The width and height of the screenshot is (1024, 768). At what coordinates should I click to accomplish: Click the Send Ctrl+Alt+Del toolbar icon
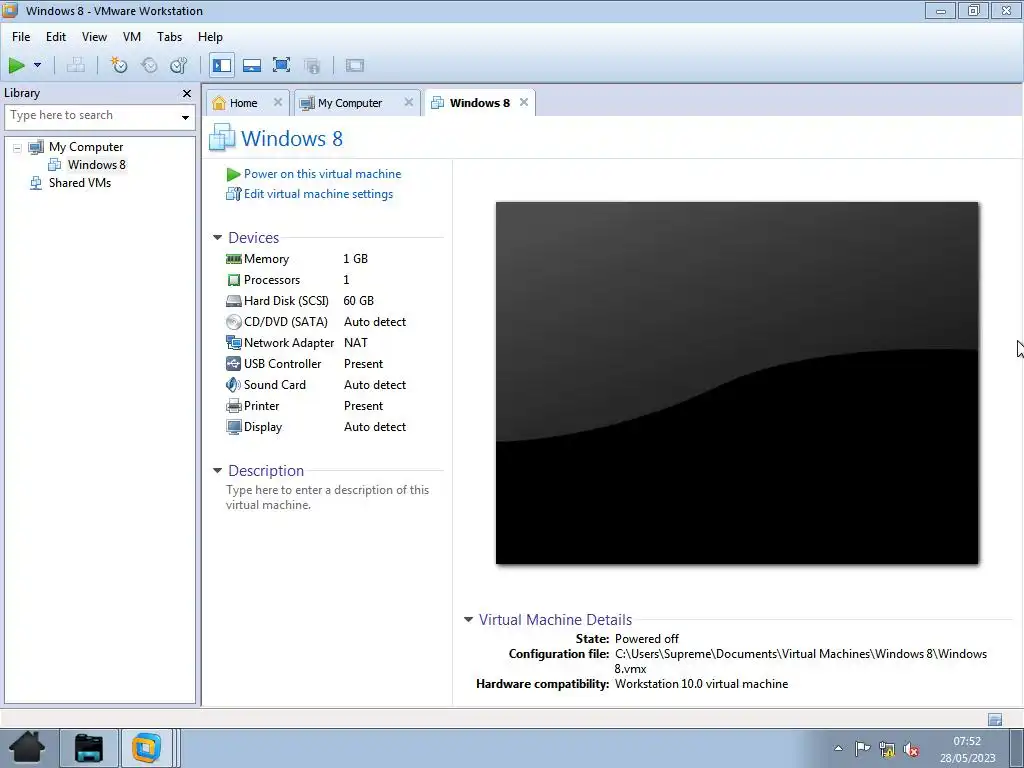tap(76, 65)
